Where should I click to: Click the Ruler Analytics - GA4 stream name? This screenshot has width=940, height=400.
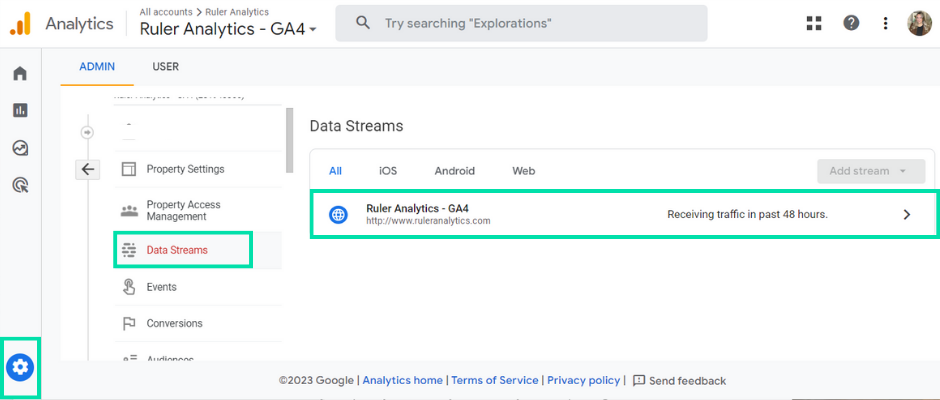tap(417, 208)
